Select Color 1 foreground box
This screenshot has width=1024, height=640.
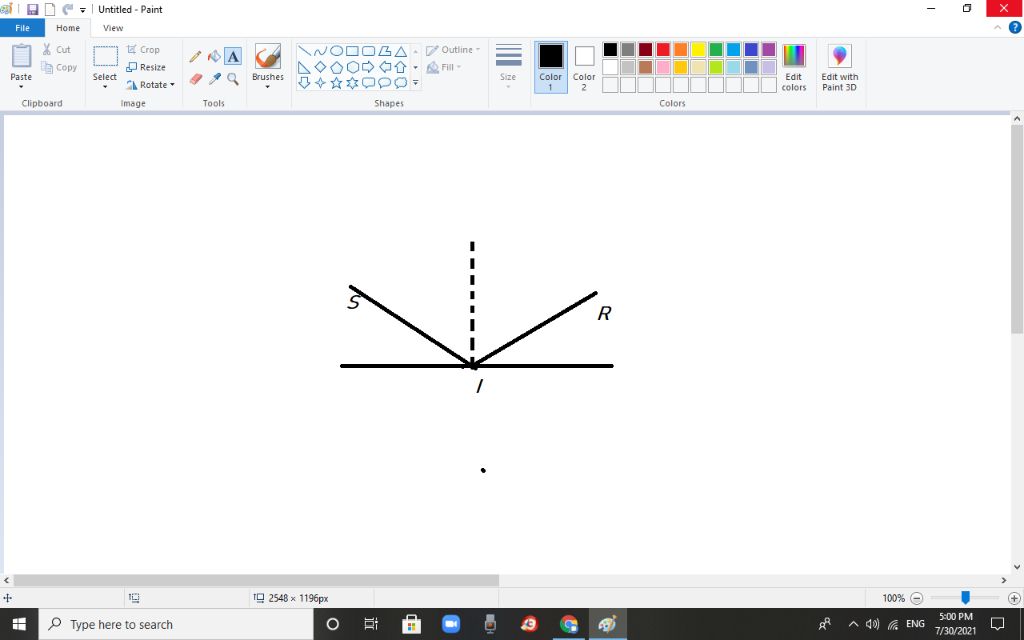[x=551, y=67]
